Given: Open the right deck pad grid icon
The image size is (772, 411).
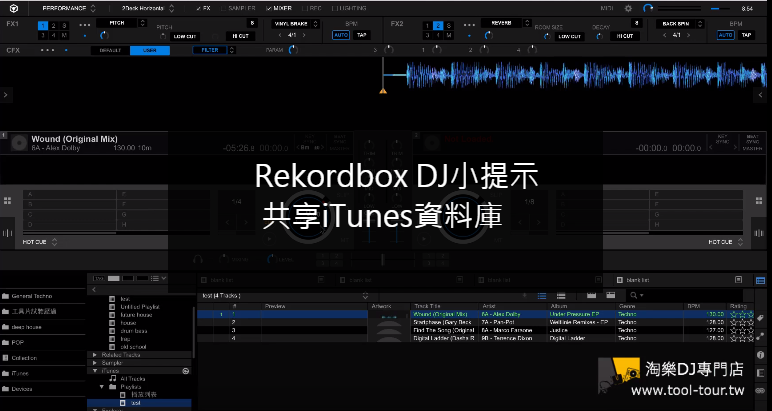Looking at the screenshot, I should pos(759,200).
